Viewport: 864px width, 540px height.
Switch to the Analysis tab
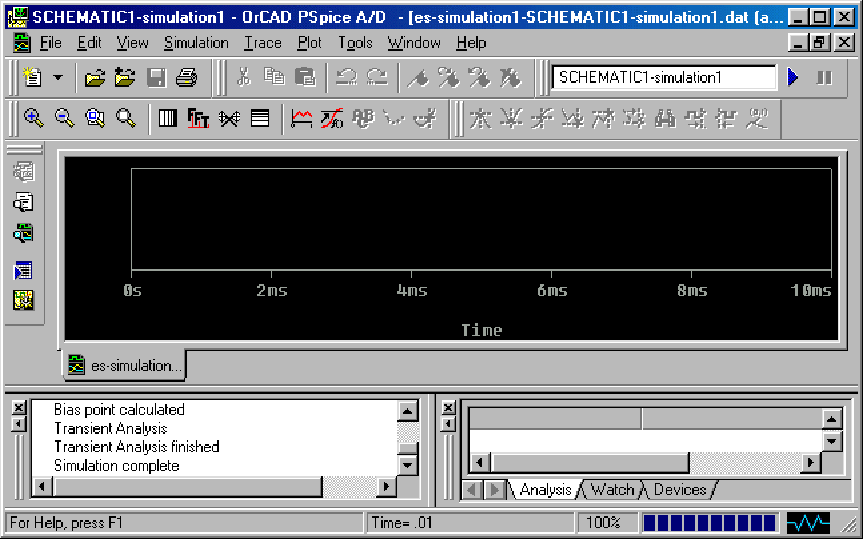[546, 489]
